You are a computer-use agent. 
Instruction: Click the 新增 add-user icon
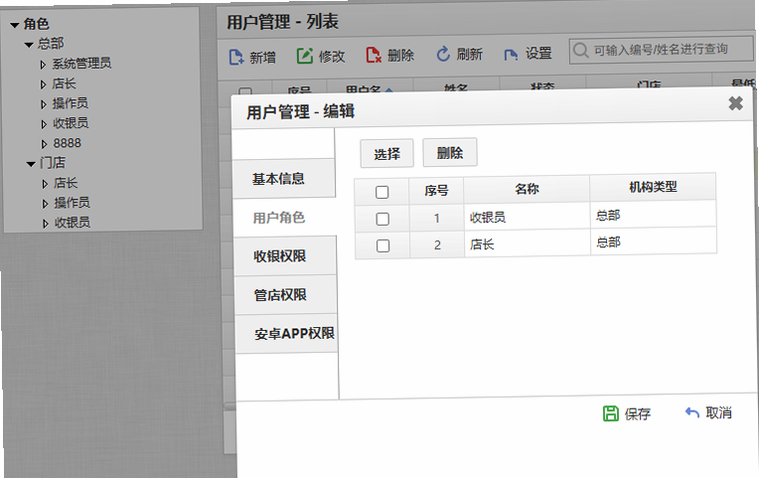(236, 57)
